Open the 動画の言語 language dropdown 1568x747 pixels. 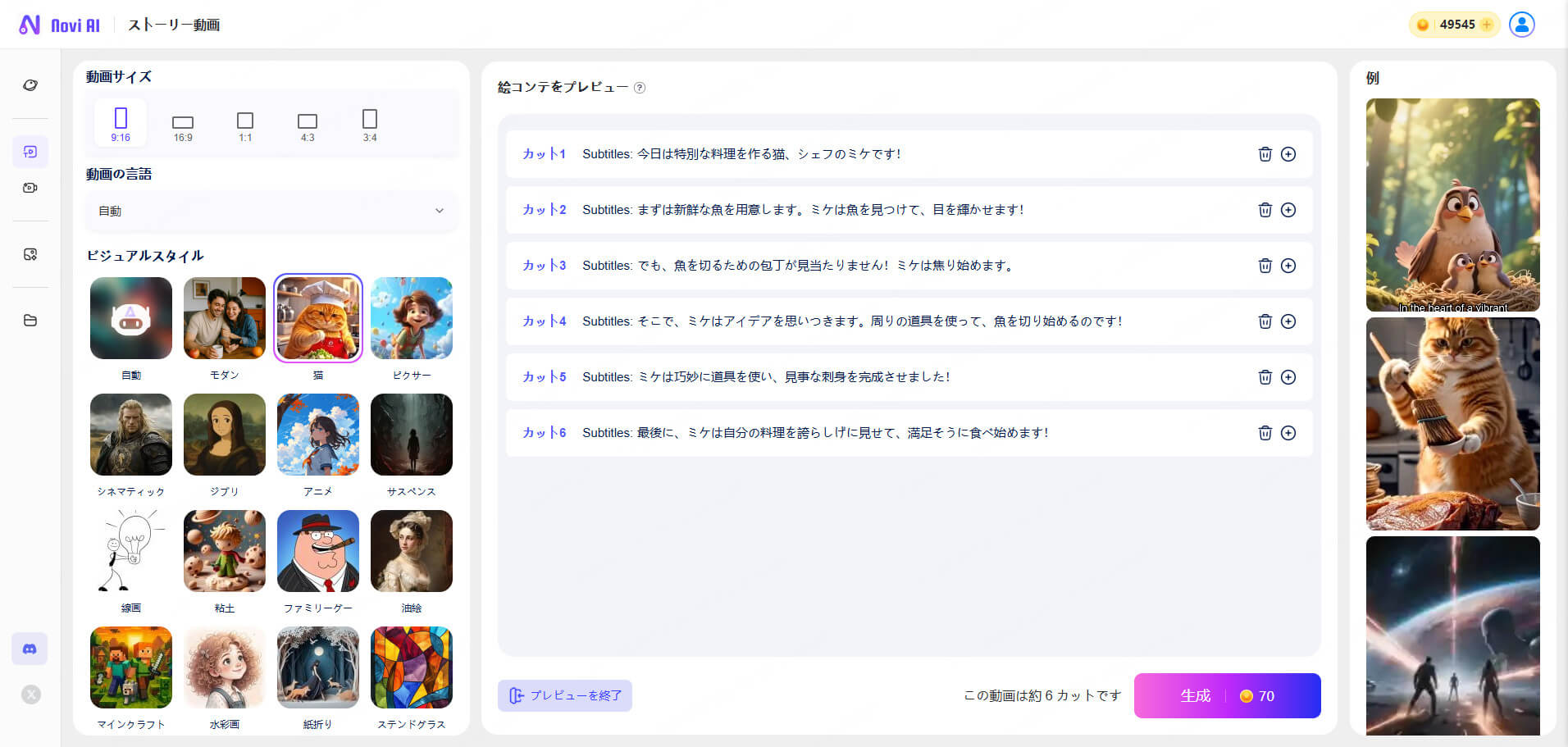271,211
